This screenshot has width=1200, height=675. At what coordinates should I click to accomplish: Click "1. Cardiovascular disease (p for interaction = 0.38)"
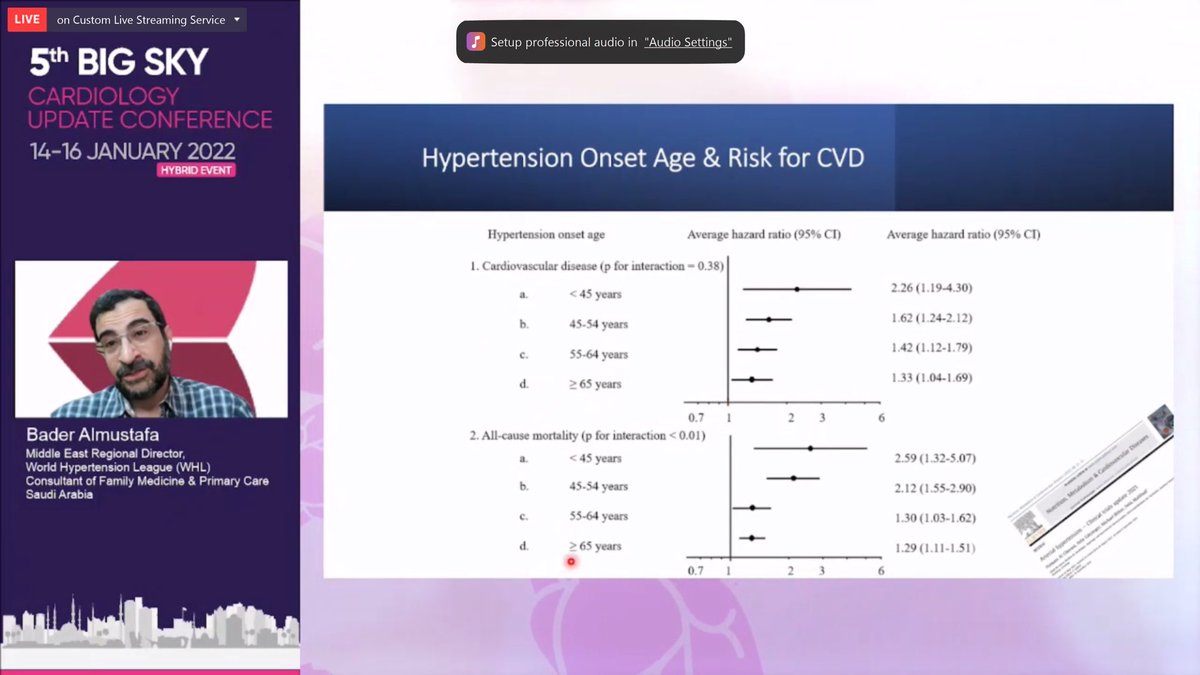pyautogui.click(x=597, y=266)
